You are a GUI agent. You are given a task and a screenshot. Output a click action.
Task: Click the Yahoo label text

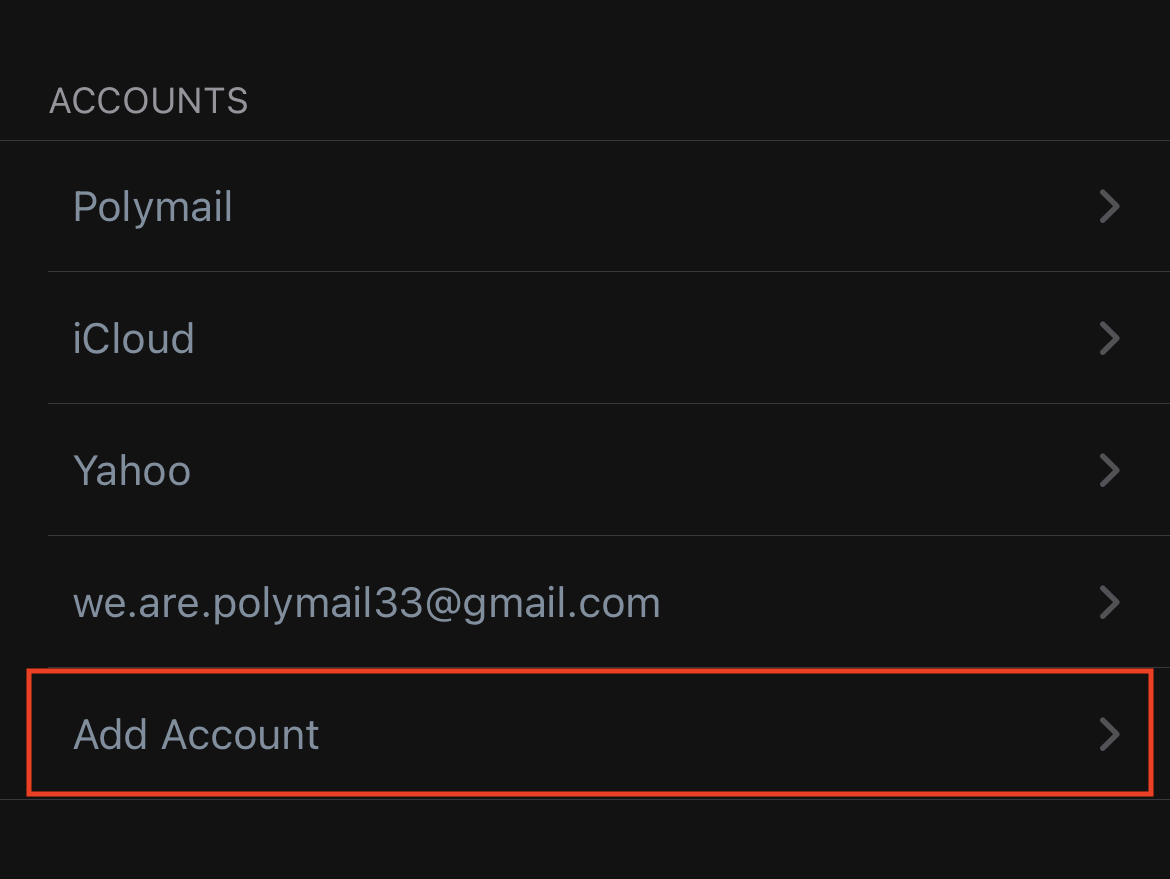tap(132, 470)
